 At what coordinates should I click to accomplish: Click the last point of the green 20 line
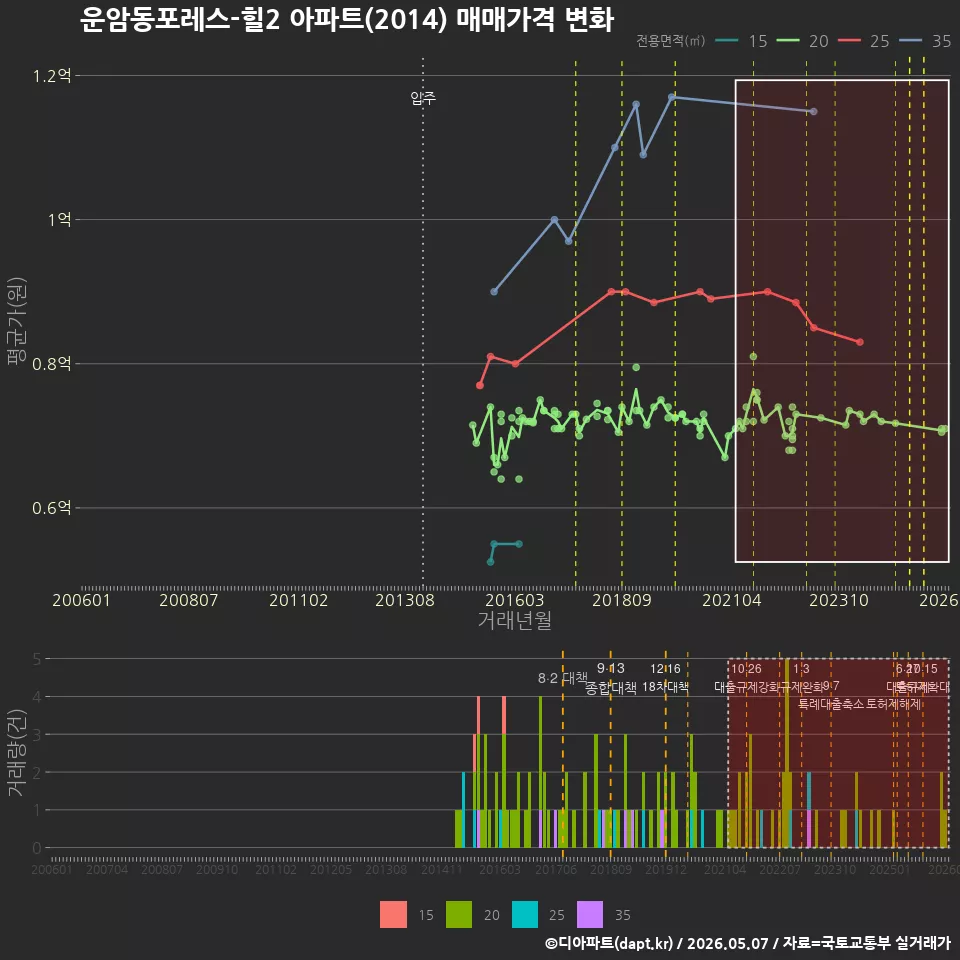(x=943, y=430)
